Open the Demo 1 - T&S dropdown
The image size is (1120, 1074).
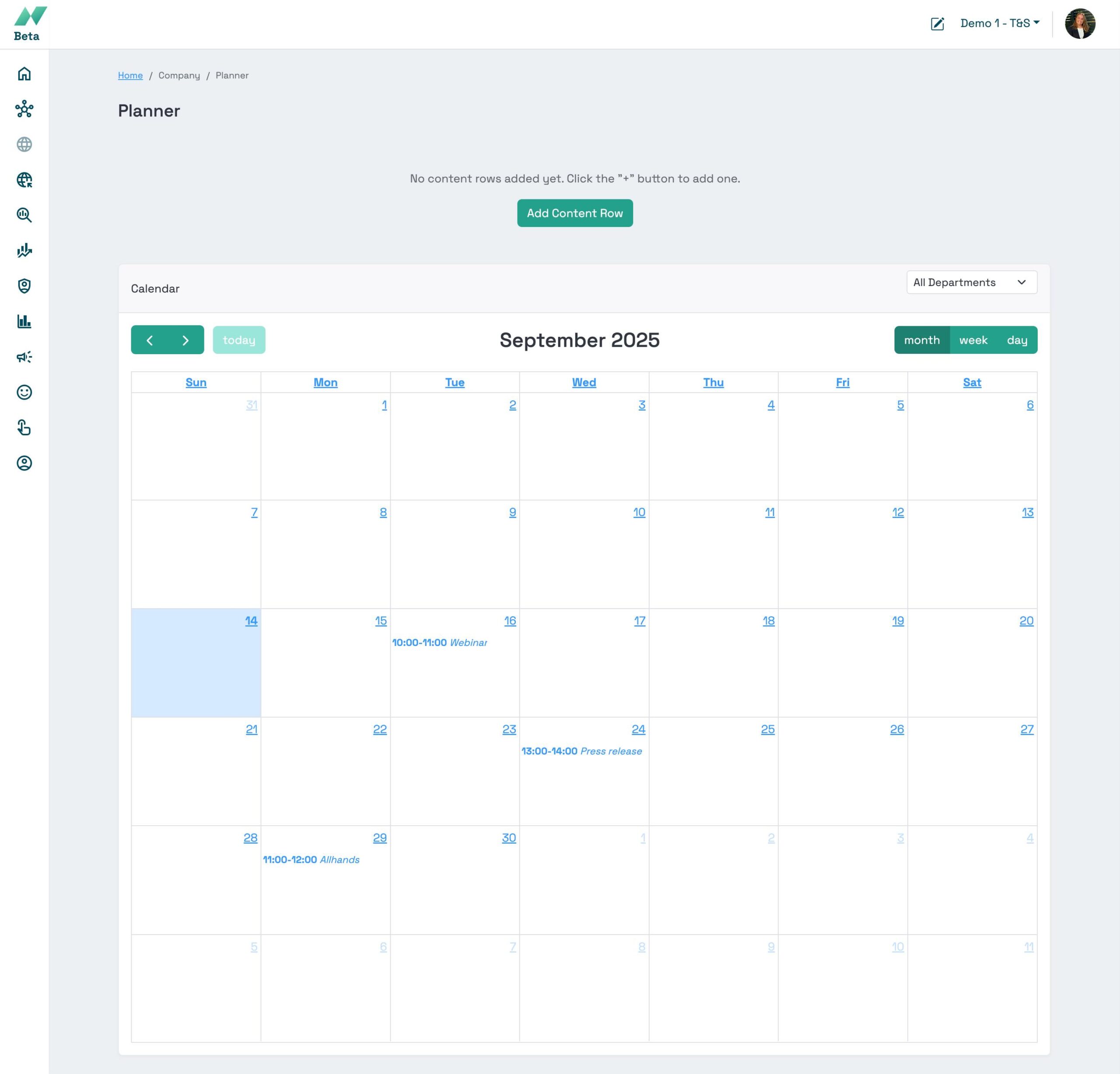pos(999,24)
